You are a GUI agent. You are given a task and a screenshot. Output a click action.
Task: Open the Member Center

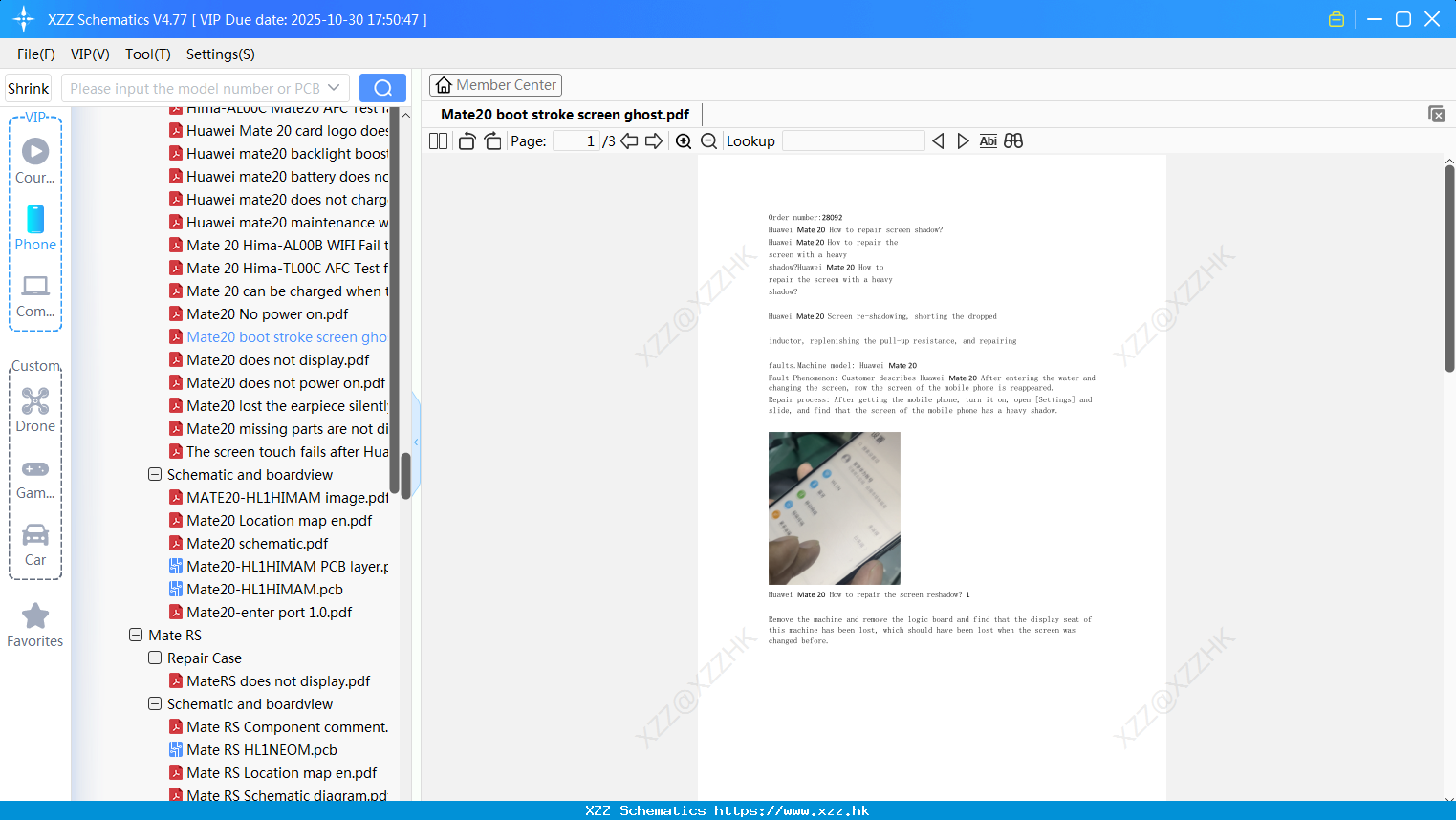[495, 85]
